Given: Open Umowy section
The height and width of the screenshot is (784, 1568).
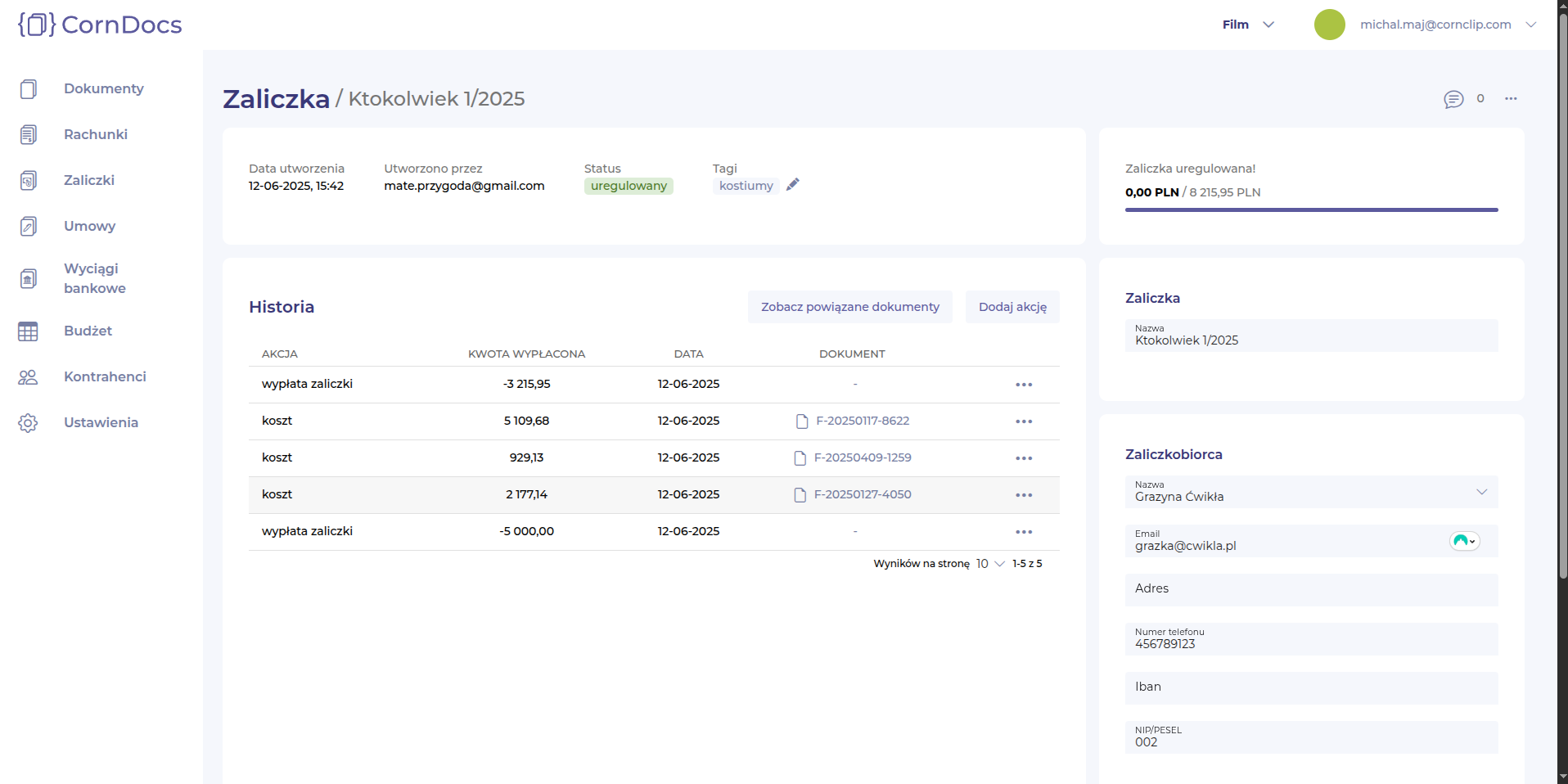Looking at the screenshot, I should coord(90,226).
